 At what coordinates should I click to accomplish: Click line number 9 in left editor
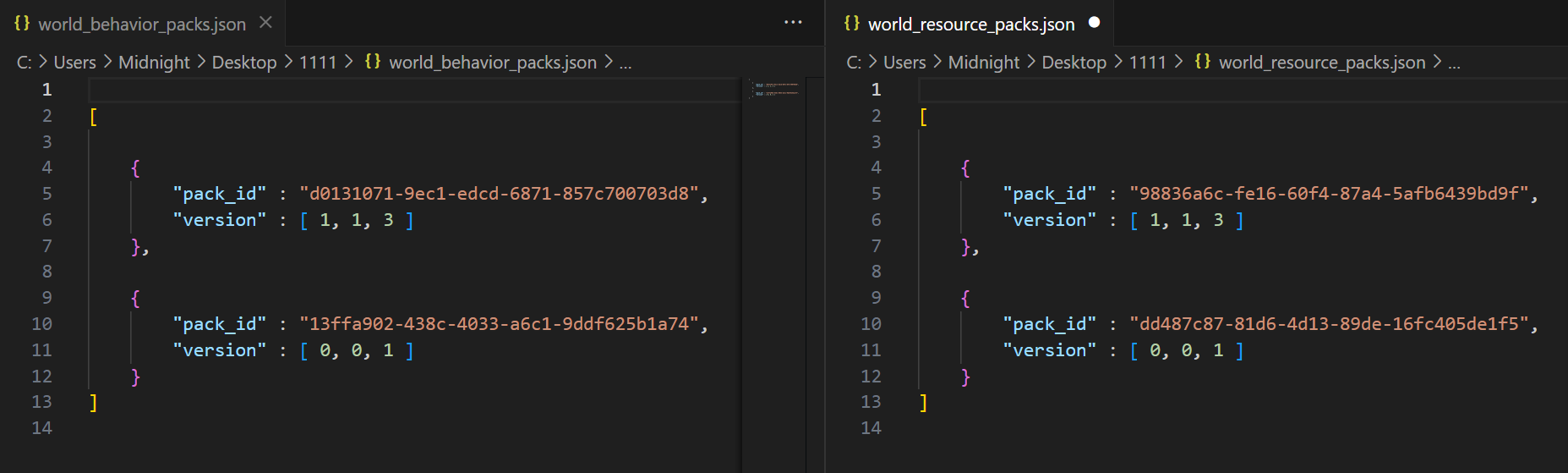pos(47,298)
